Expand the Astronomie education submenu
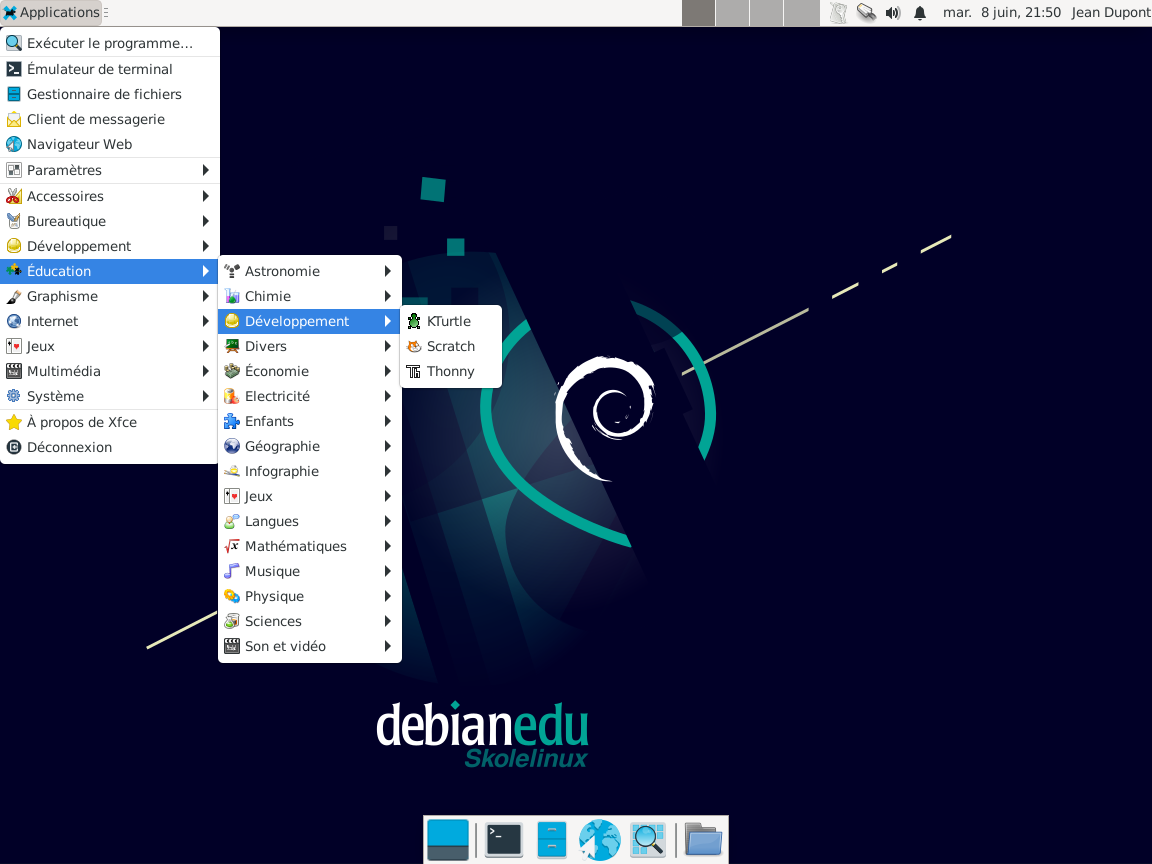 285,271
